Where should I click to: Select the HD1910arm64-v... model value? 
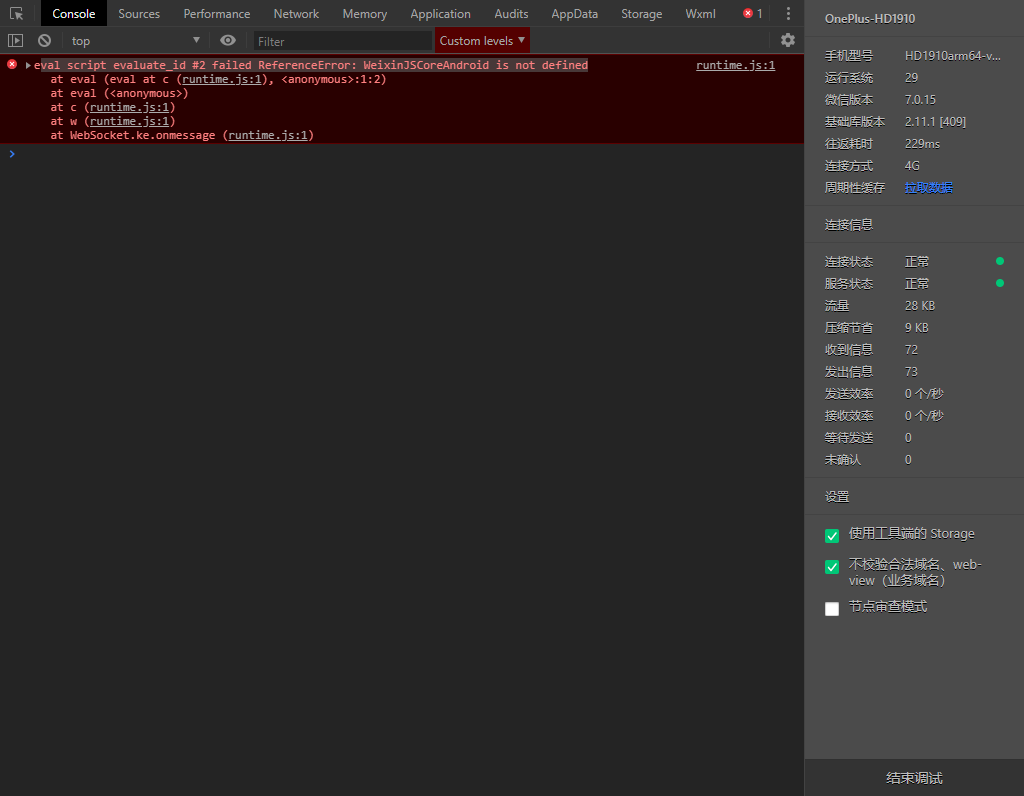pyautogui.click(x=952, y=56)
